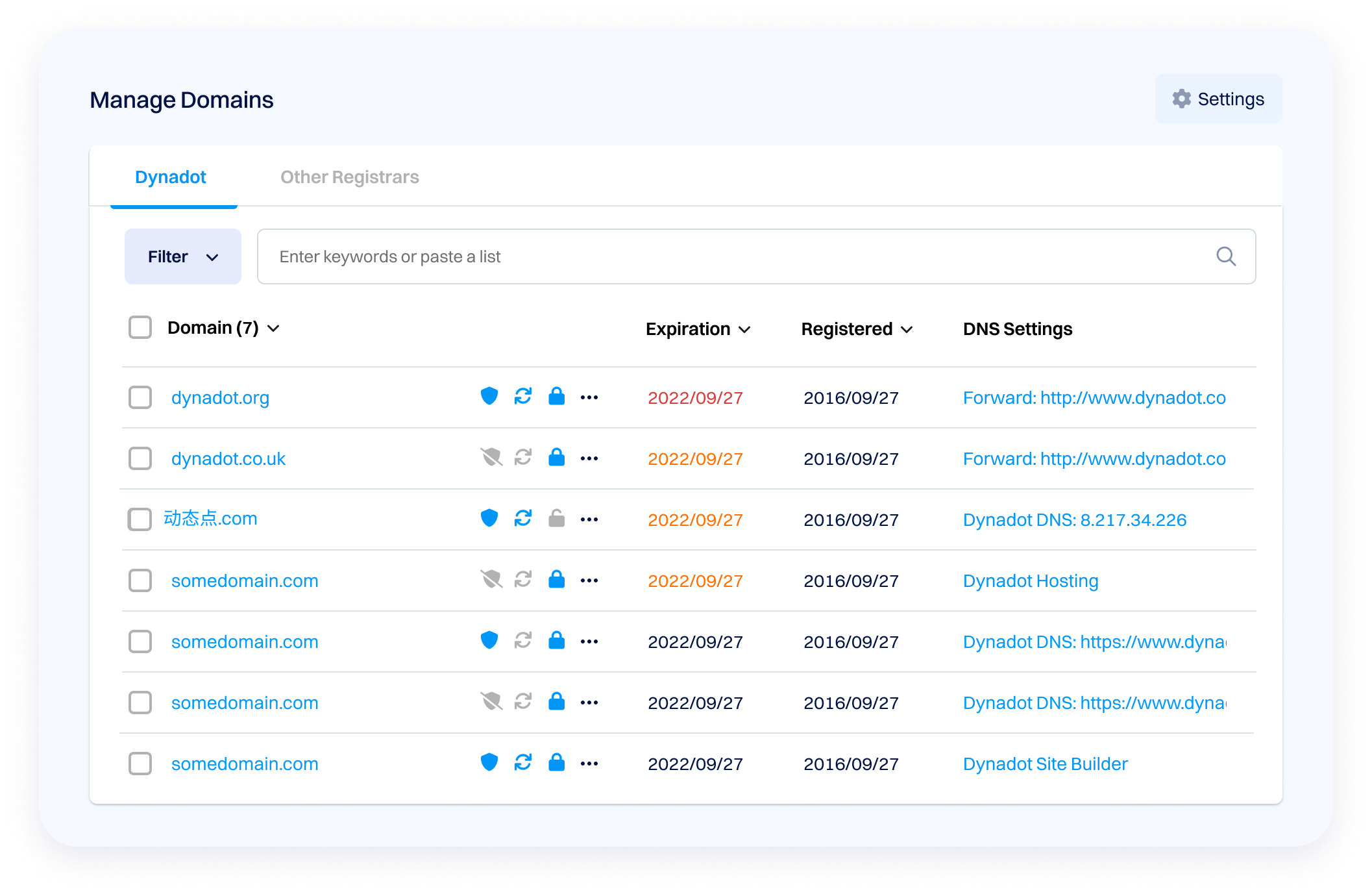Image resolution: width=1372 pixels, height=896 pixels.
Task: Click the disabled privacy shield for dynadot.co.uk
Action: [491, 457]
